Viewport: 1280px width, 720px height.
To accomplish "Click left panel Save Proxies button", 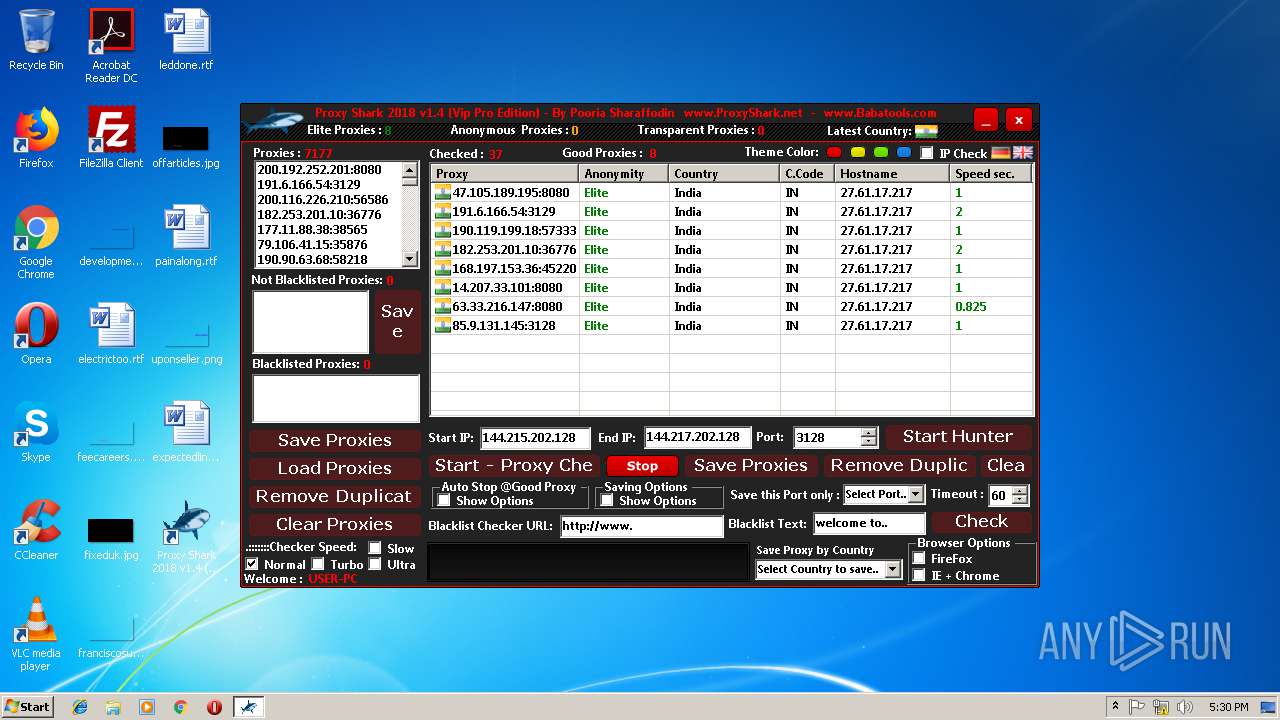I will [335, 440].
